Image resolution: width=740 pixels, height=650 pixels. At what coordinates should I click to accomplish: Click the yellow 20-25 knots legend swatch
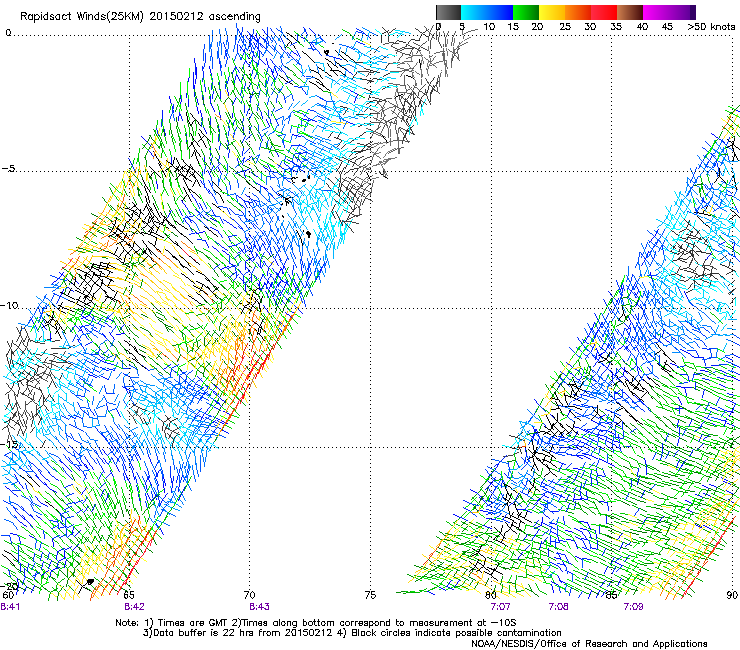552,12
